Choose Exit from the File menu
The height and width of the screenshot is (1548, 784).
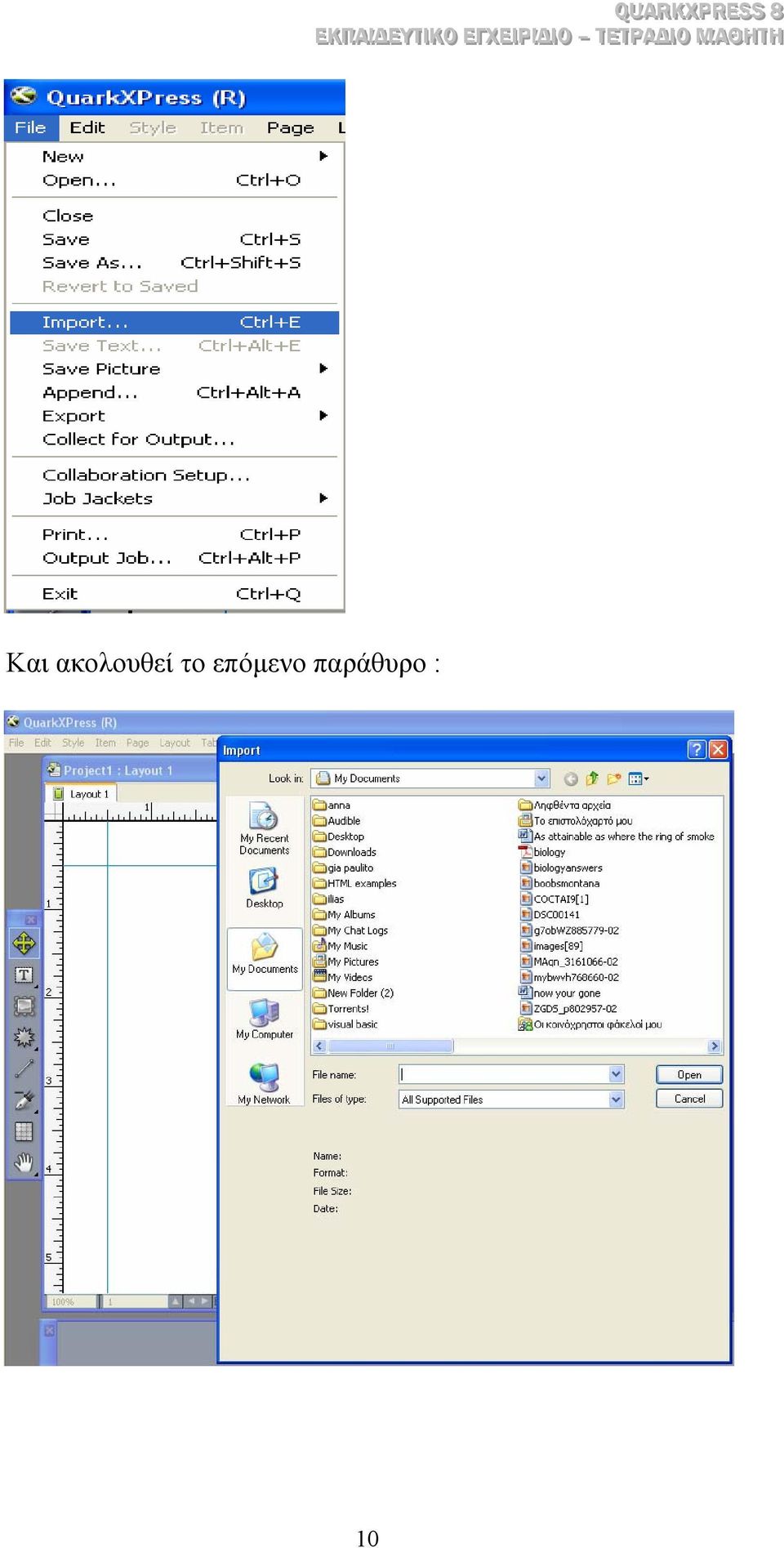174,594
